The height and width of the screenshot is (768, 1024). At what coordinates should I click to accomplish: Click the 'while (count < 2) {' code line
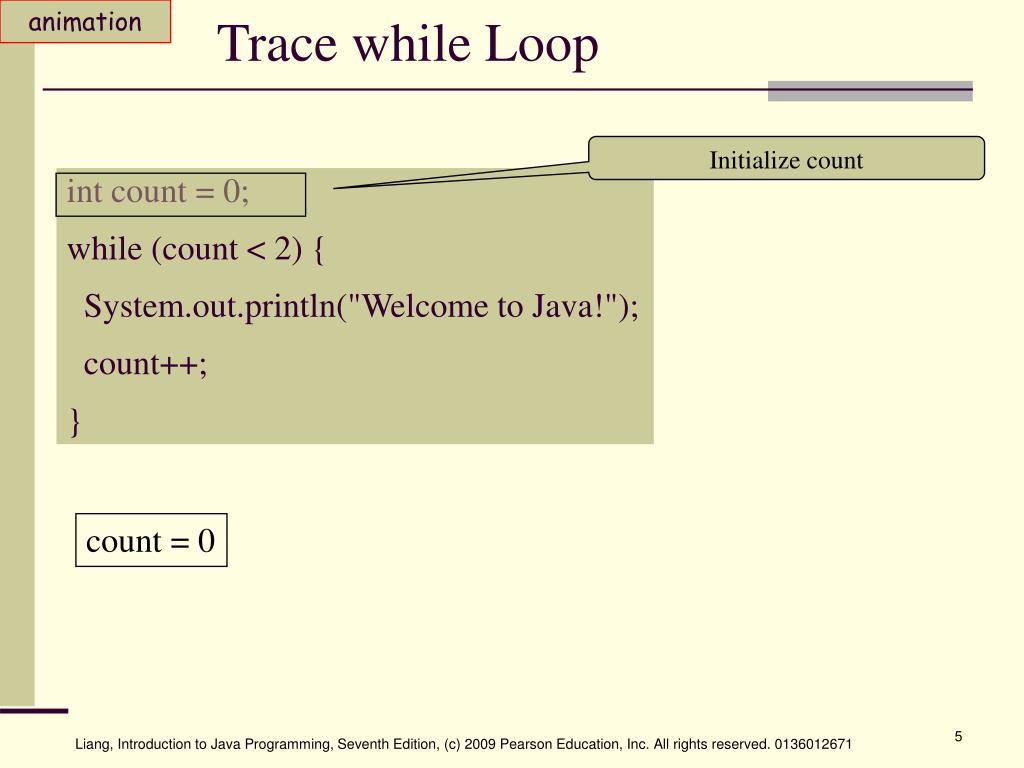pyautogui.click(x=195, y=249)
